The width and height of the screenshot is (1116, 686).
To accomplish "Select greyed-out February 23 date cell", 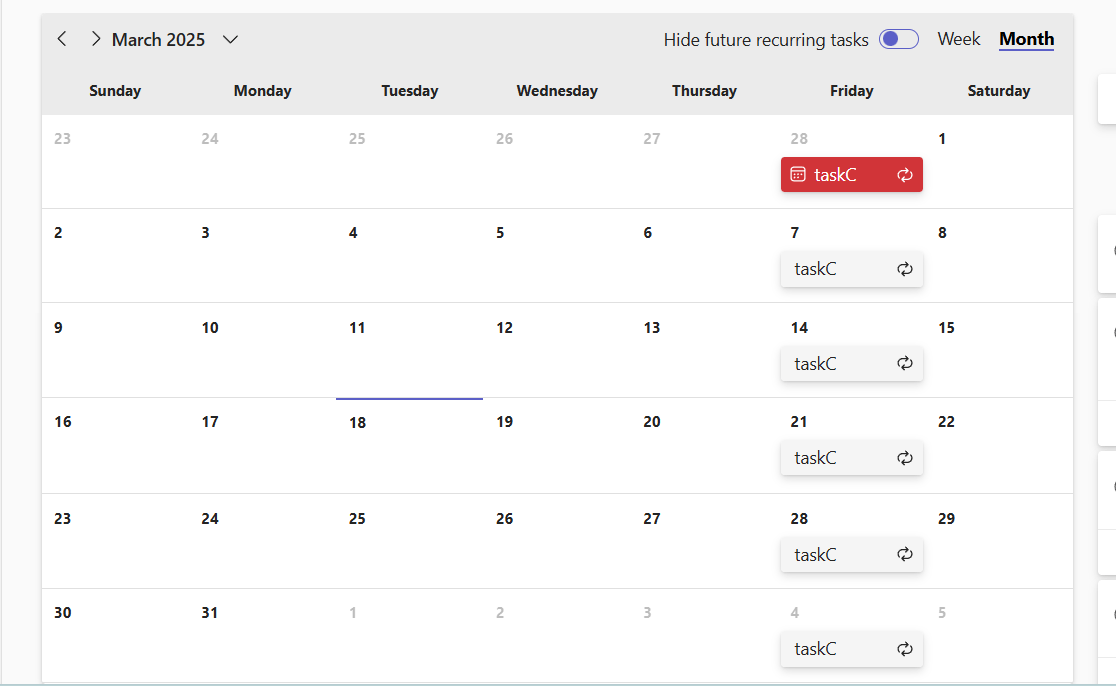I will (115, 162).
